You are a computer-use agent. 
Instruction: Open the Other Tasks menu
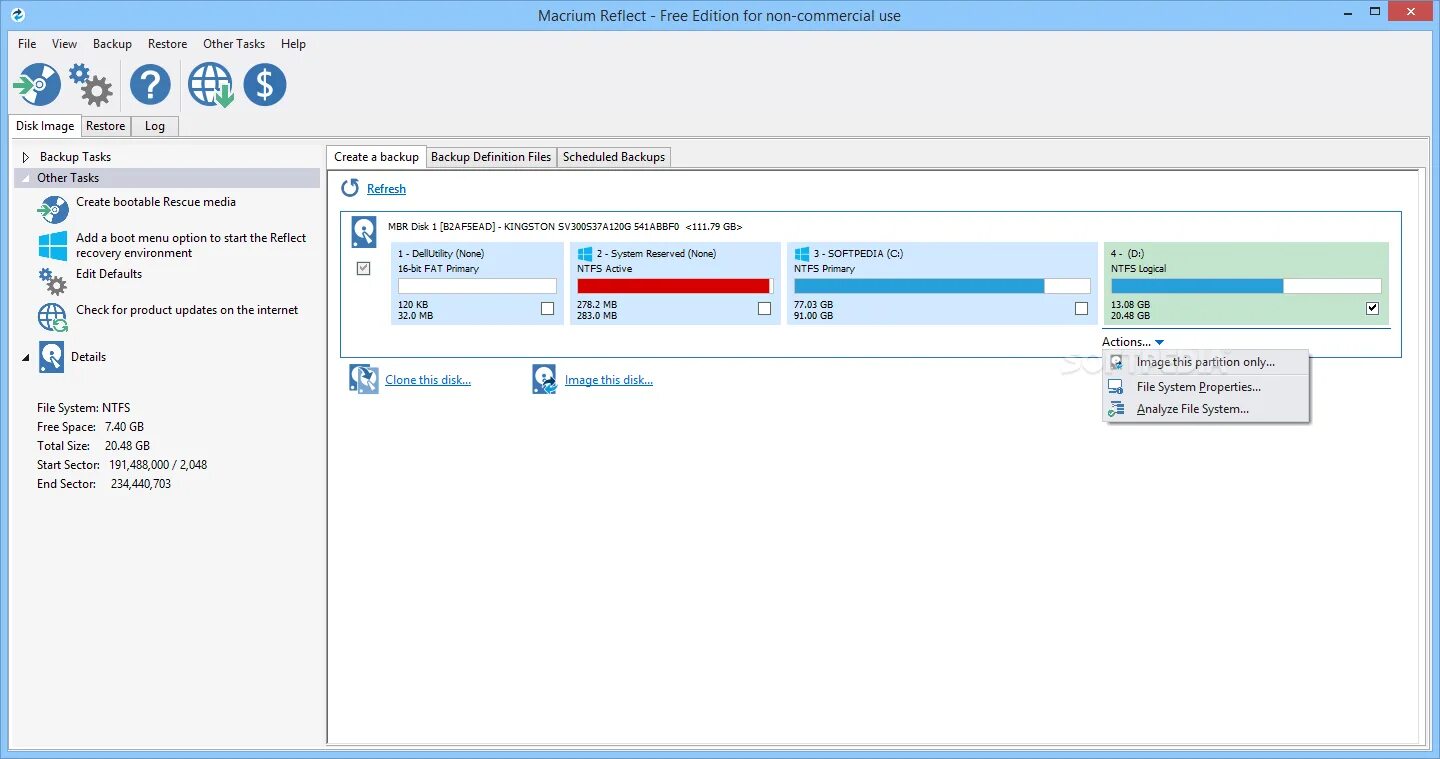coord(234,44)
